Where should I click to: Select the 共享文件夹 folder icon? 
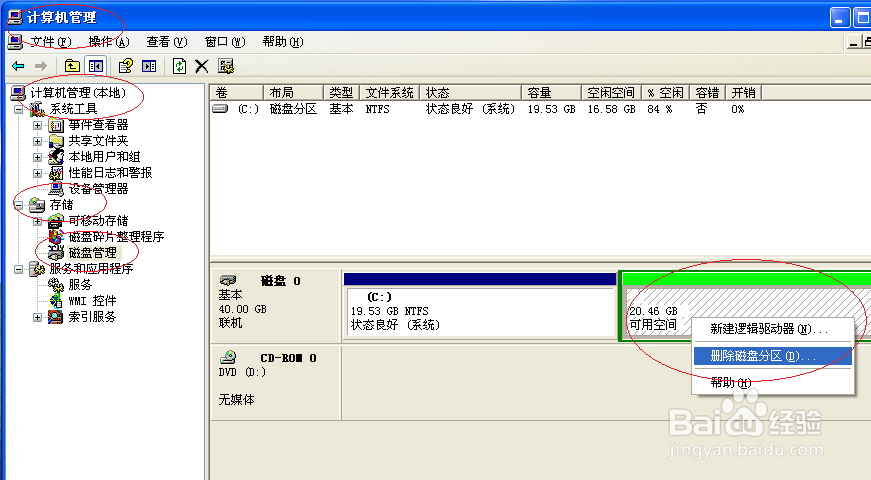pos(56,141)
